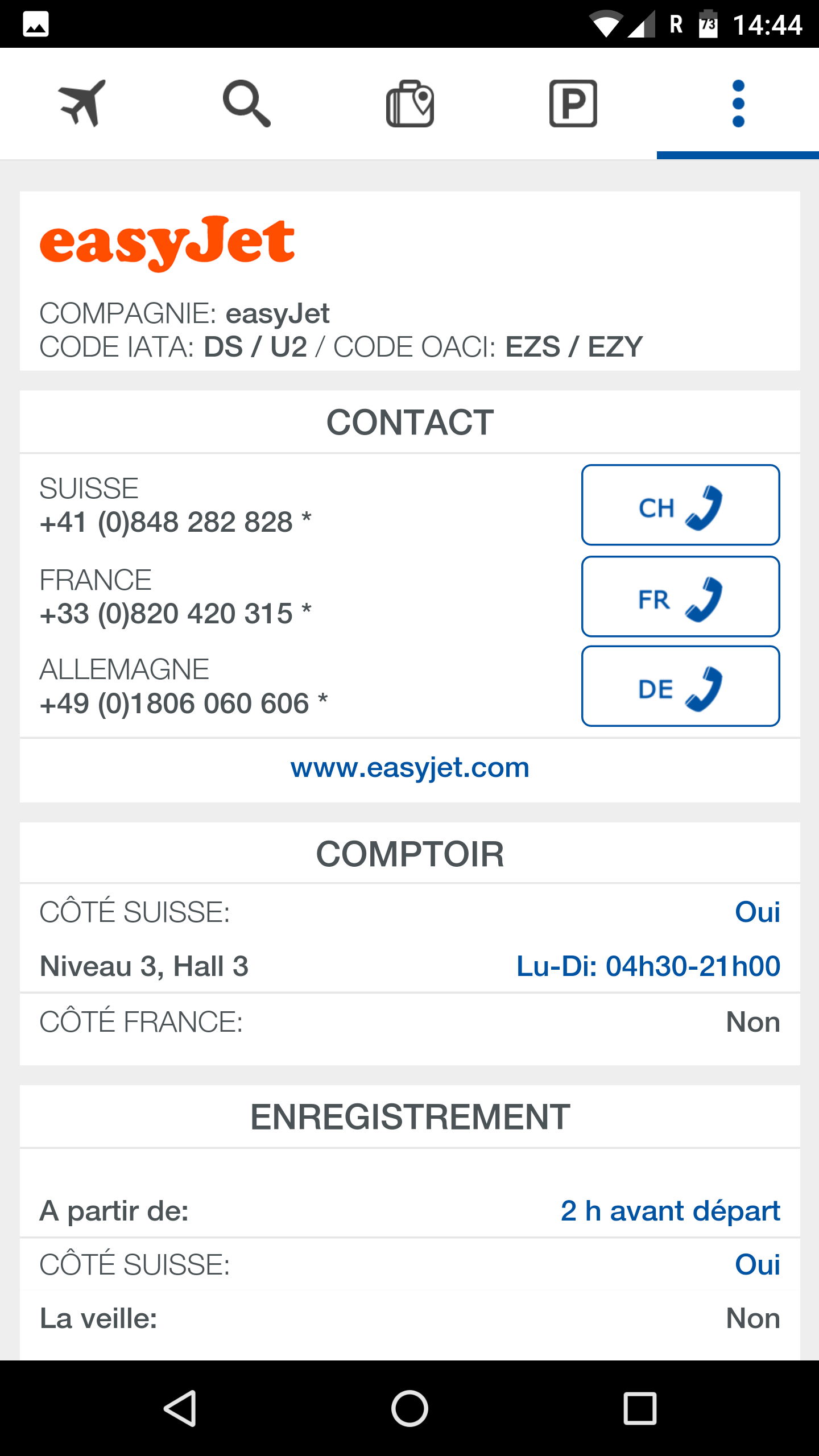The width and height of the screenshot is (819, 1456).
Task: Select the ENREGISTREMENT section header
Action: [410, 1116]
